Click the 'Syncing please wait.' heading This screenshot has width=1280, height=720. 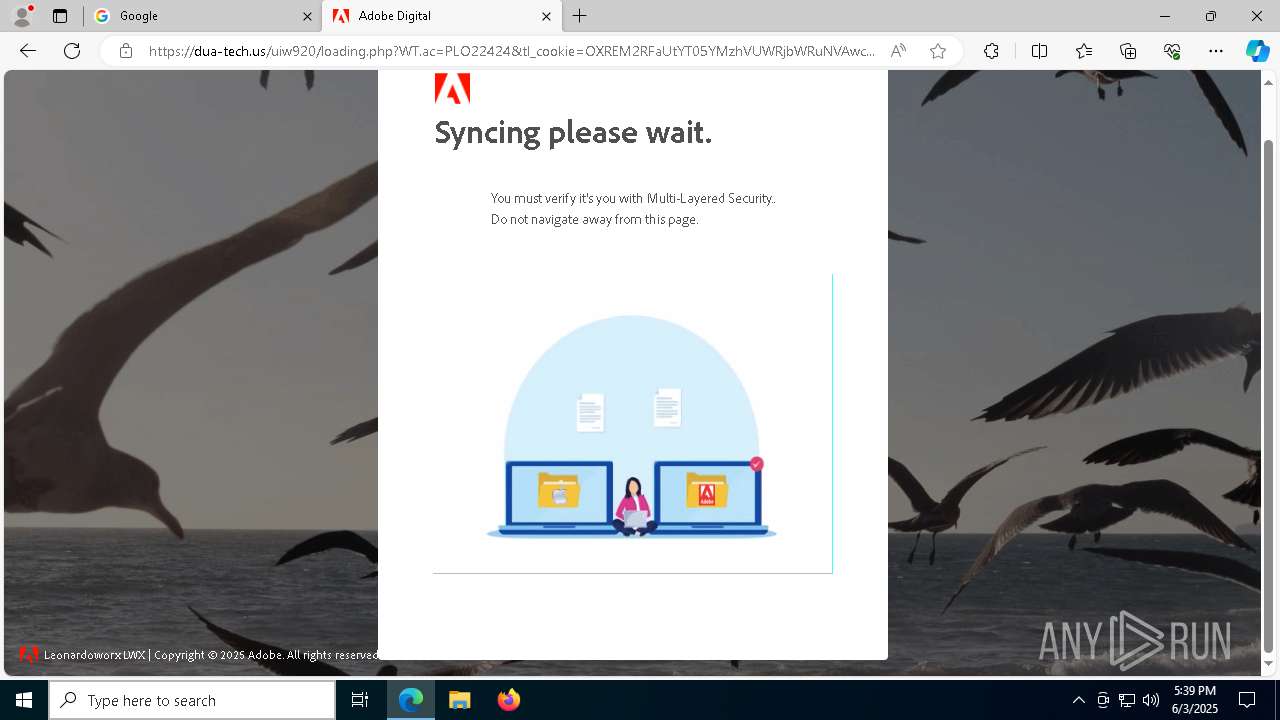(x=573, y=132)
